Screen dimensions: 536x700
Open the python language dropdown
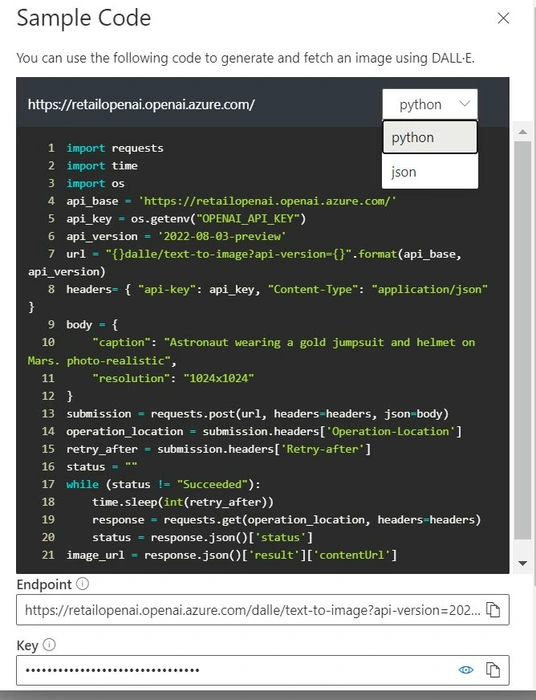click(x=430, y=104)
